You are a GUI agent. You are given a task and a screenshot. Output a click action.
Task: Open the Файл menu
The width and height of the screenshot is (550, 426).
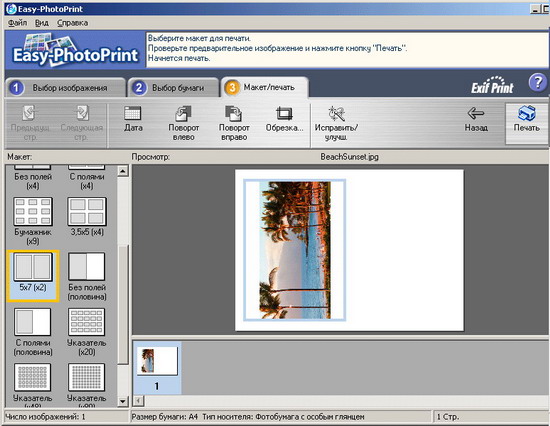coord(17,23)
